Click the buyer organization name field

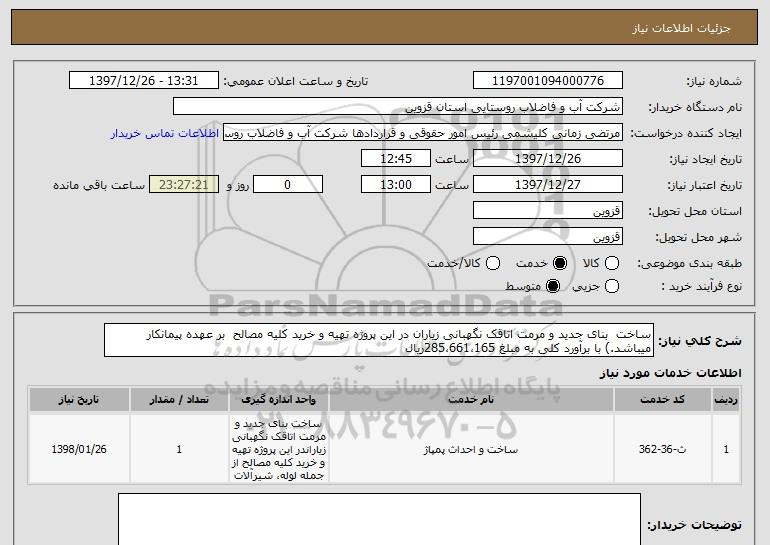click(398, 107)
